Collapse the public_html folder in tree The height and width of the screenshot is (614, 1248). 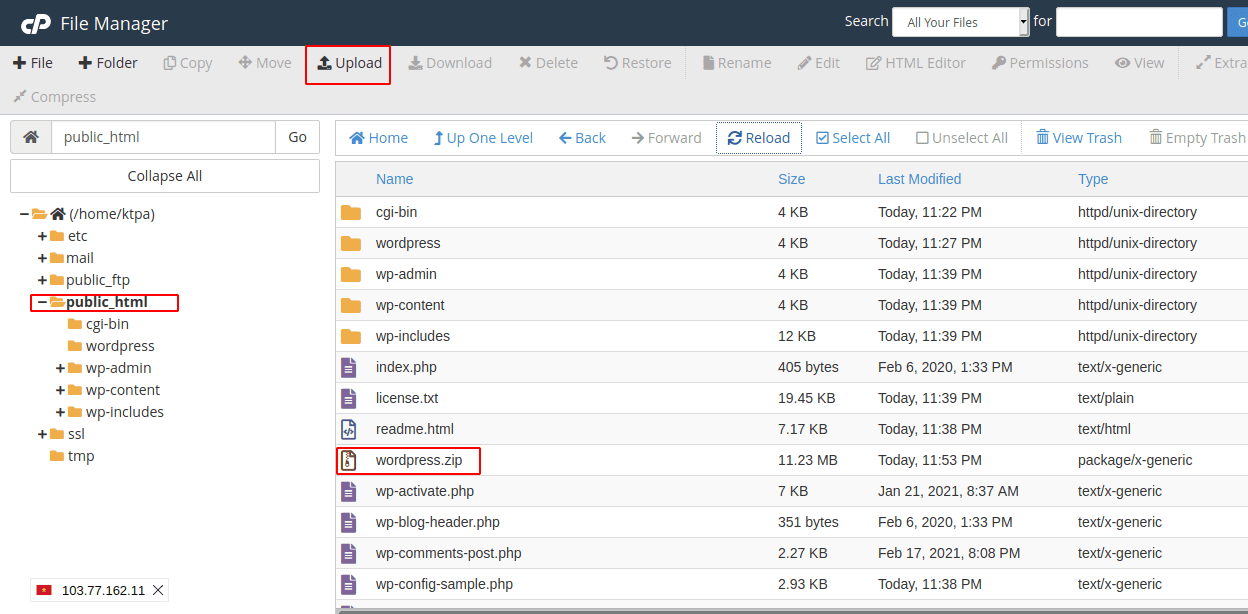click(x=42, y=302)
